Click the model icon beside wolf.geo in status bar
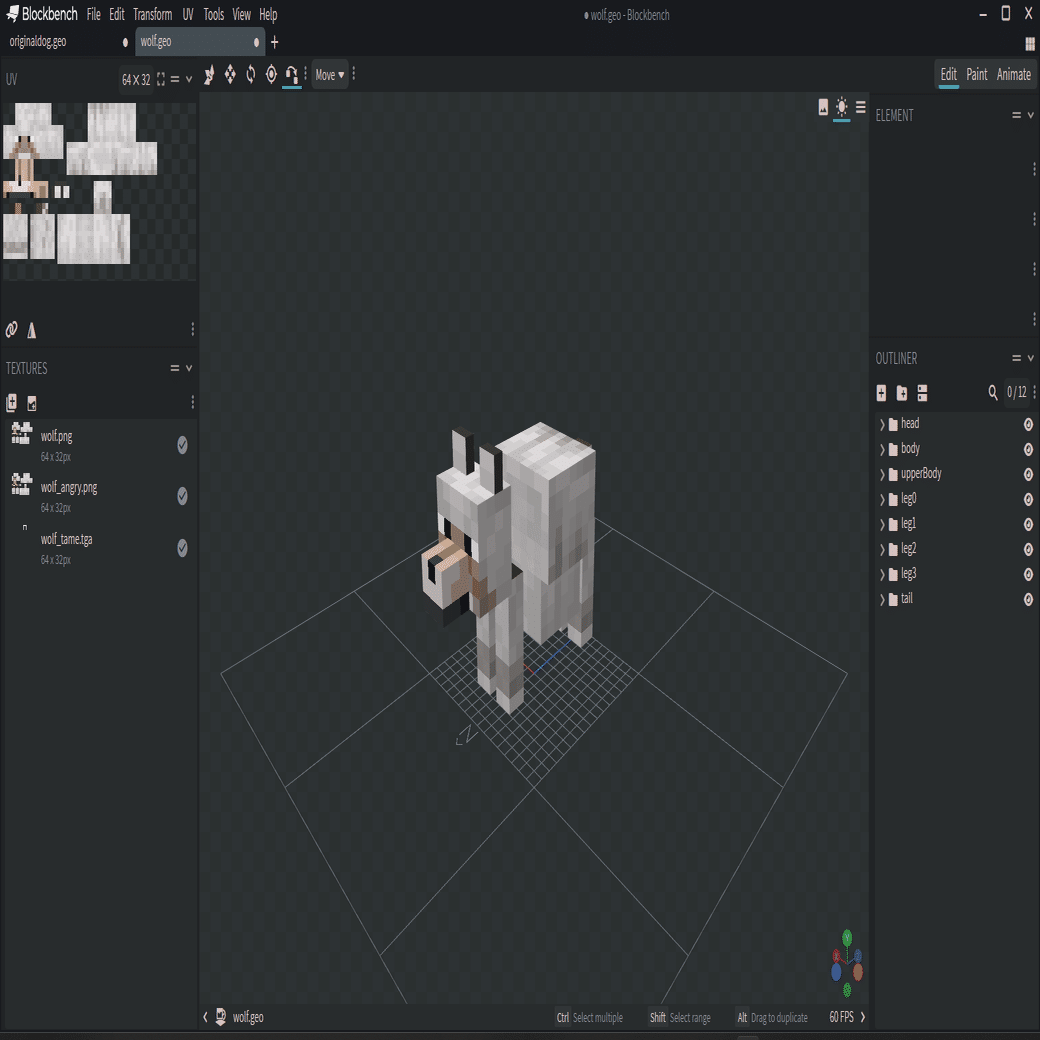Image resolution: width=1040 pixels, height=1040 pixels. click(221, 1017)
